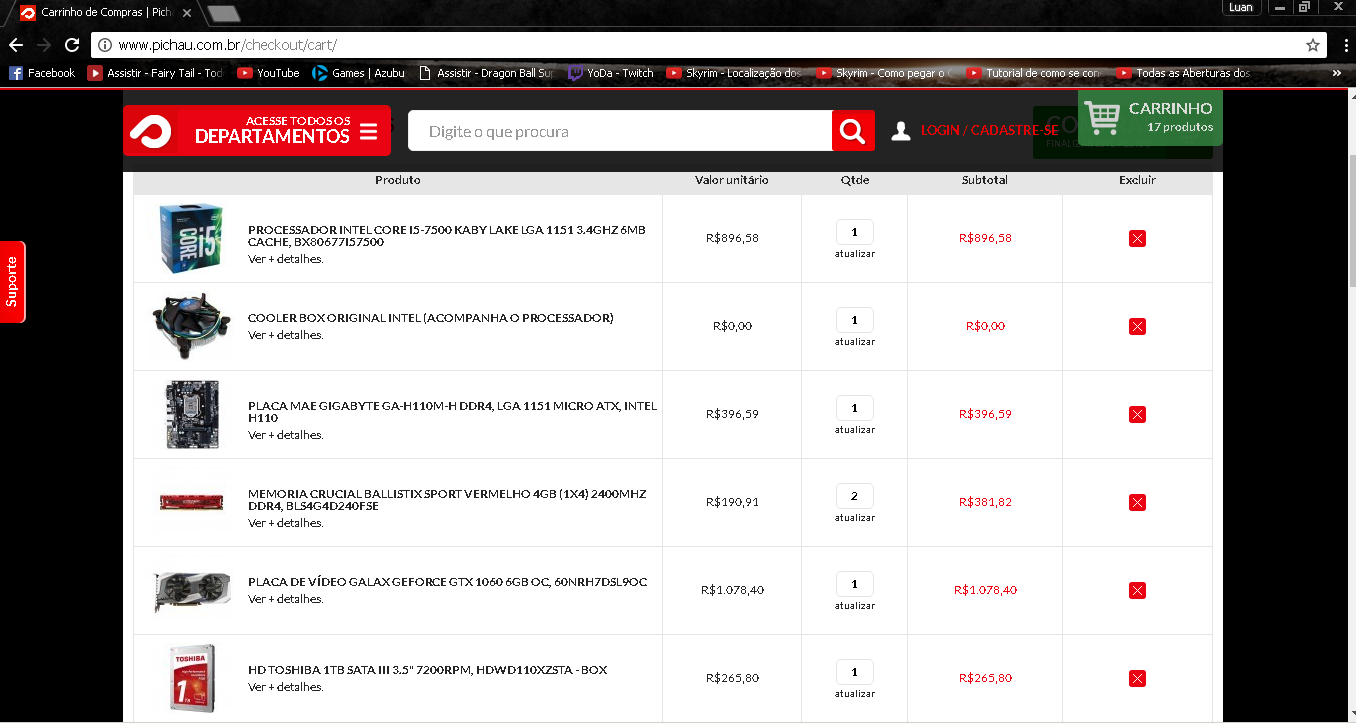
Task: Bookmark page with the star icon
Action: coord(1313,45)
